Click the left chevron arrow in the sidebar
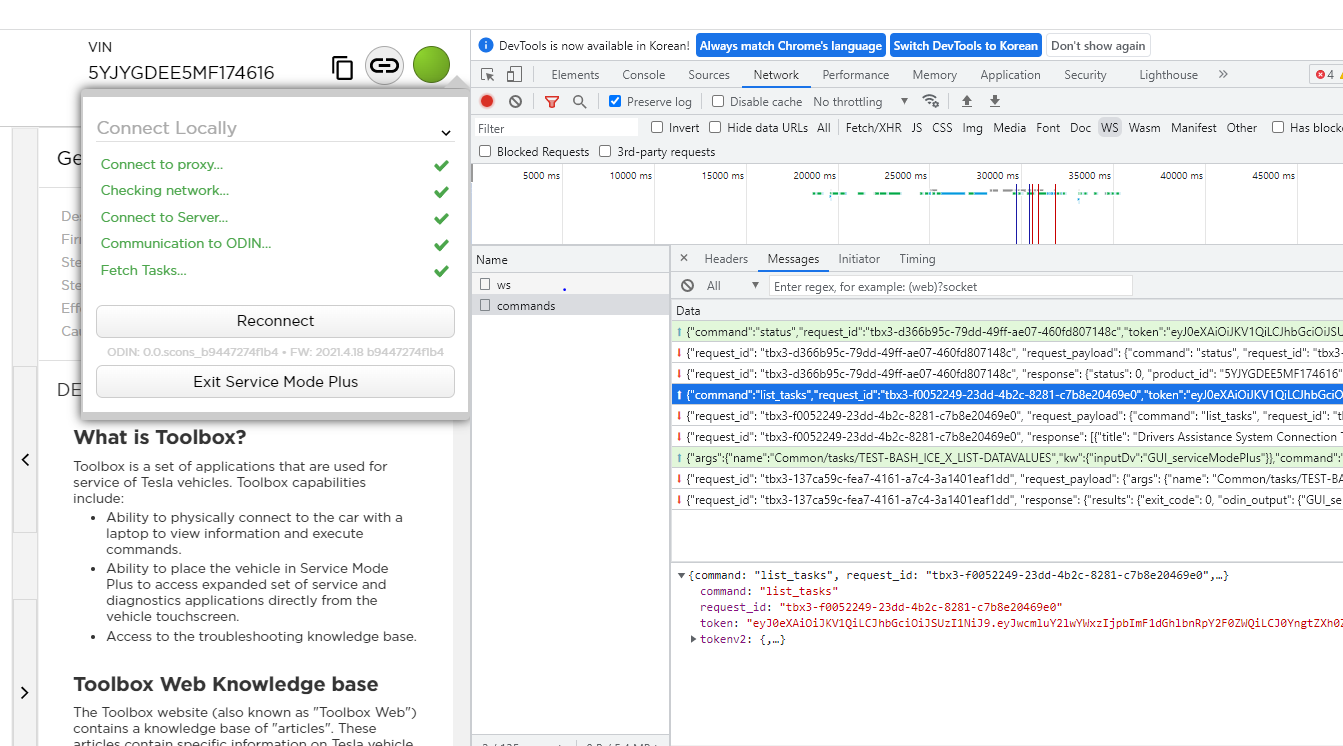The image size is (1343, 746). coord(25,460)
